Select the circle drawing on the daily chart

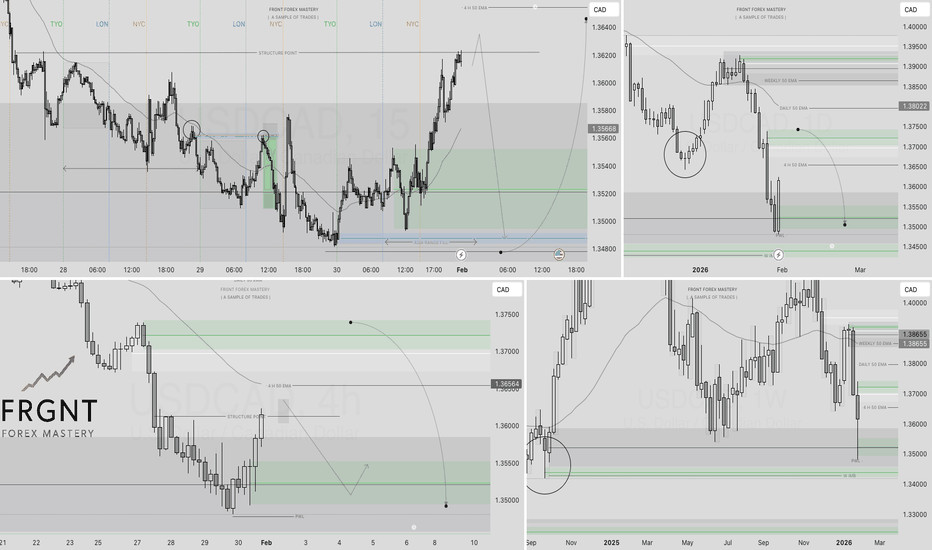tap(686, 153)
